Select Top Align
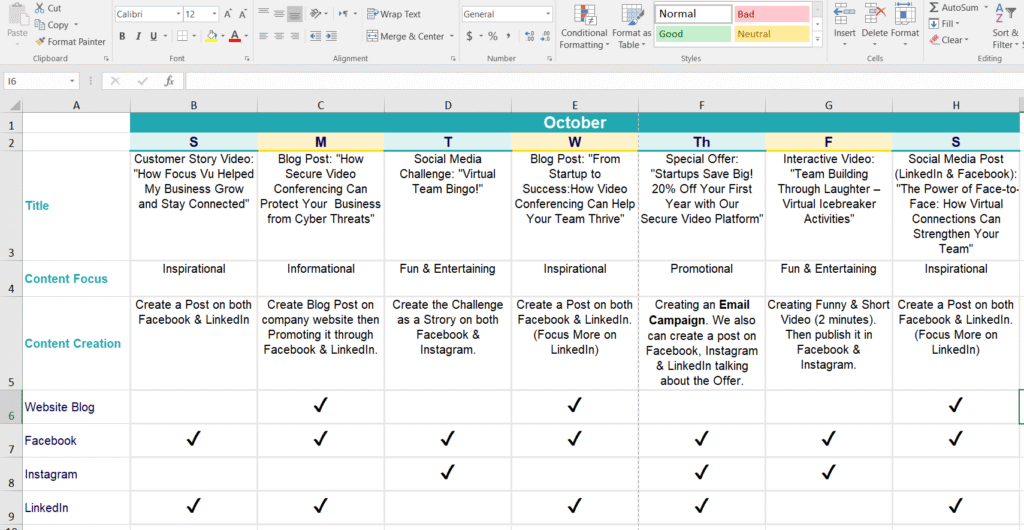Image resolution: width=1024 pixels, height=530 pixels. 263,13
